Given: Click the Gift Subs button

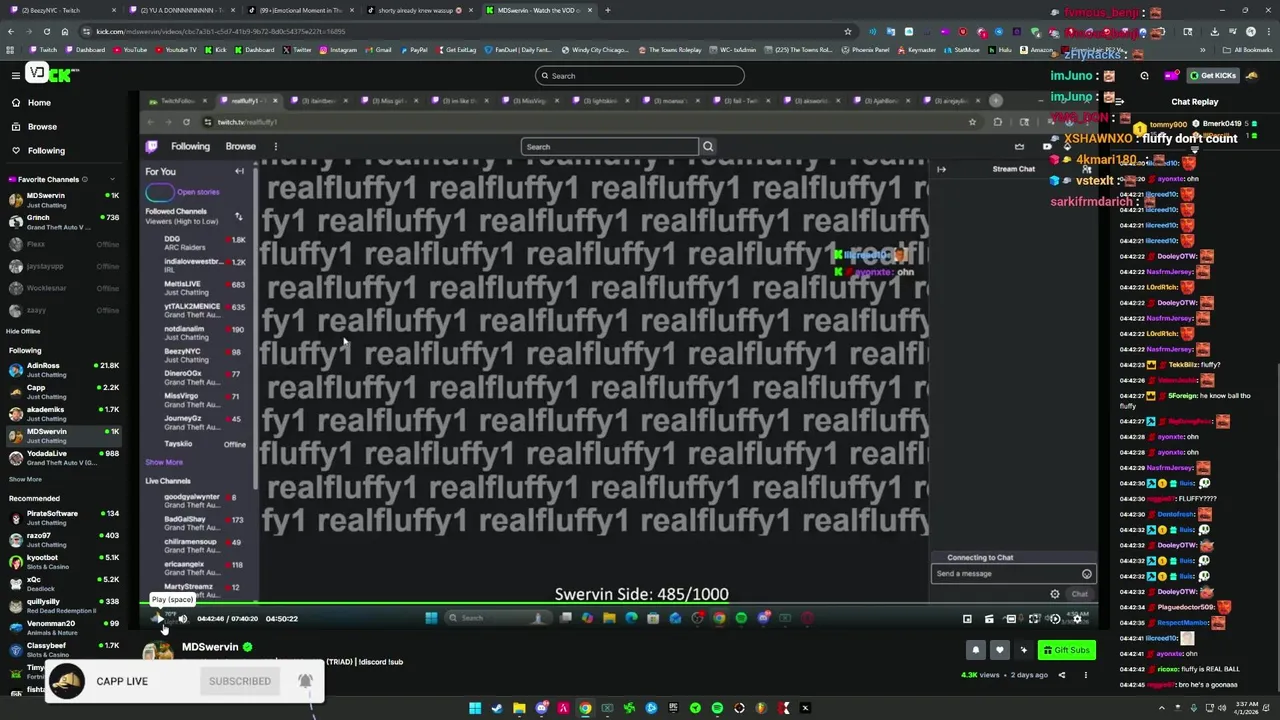Looking at the screenshot, I should [x=1066, y=650].
